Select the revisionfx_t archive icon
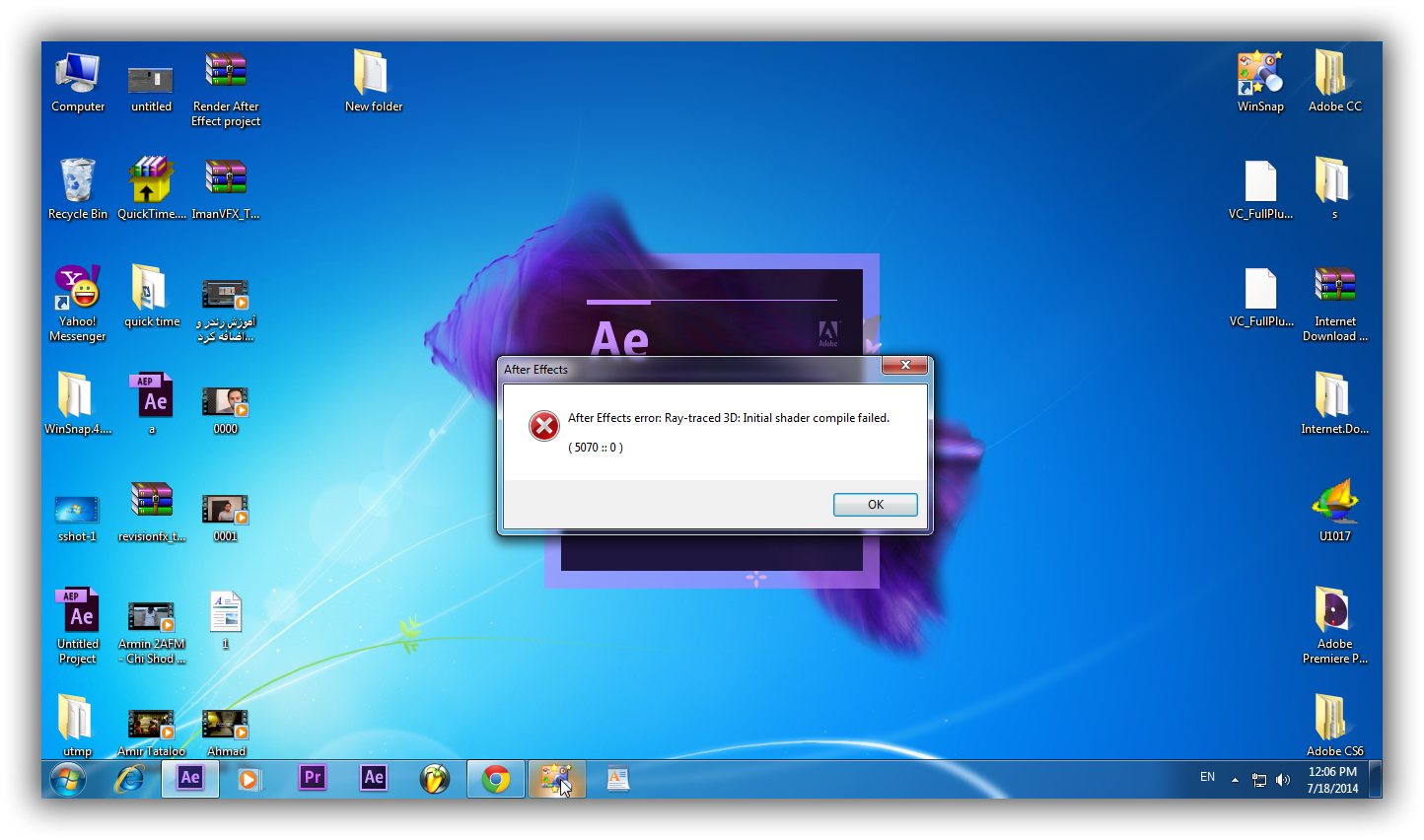1424x840 pixels. pyautogui.click(x=151, y=512)
